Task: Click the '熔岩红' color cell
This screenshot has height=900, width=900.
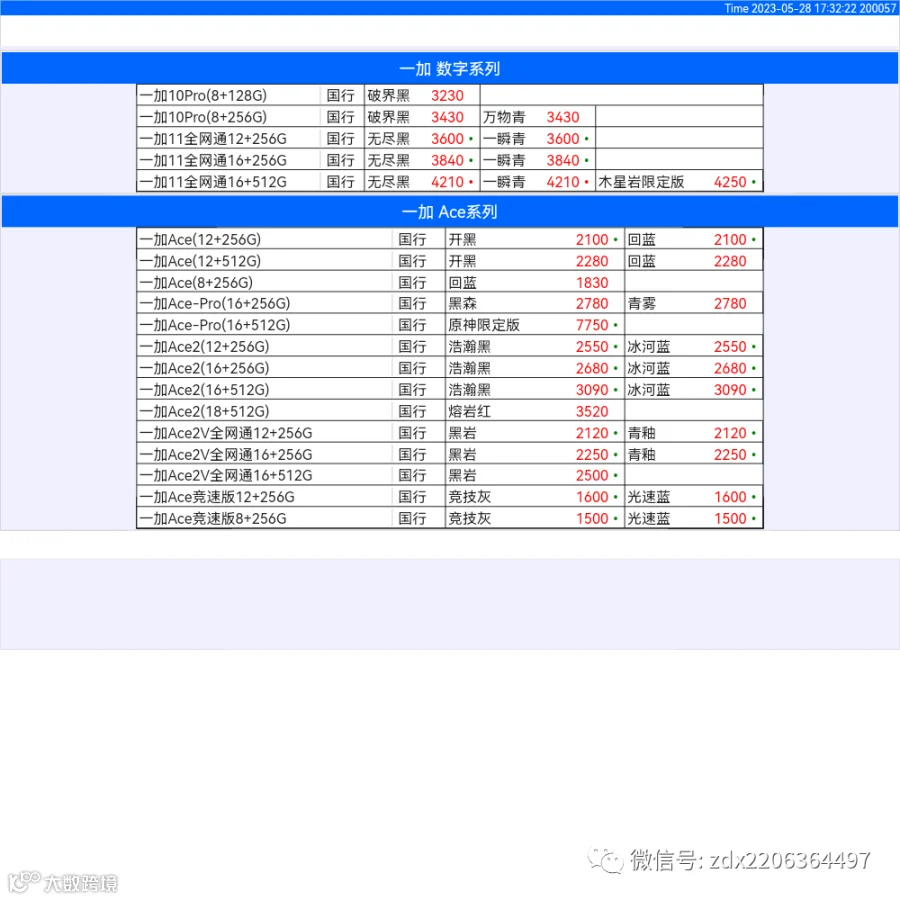Action: tap(470, 411)
